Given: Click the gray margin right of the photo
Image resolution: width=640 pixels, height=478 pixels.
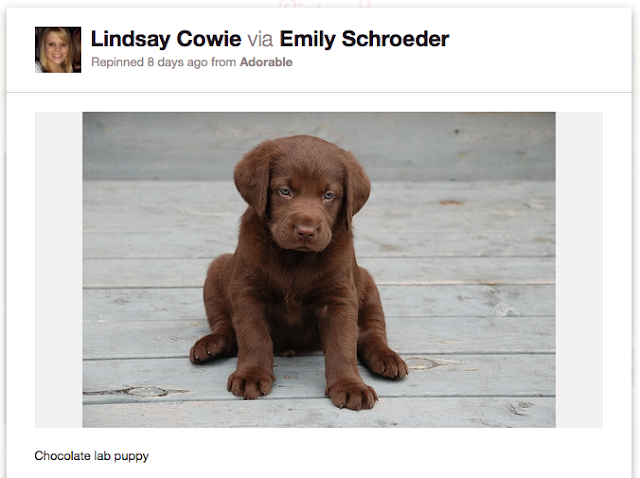Looking at the screenshot, I should 579,270.
